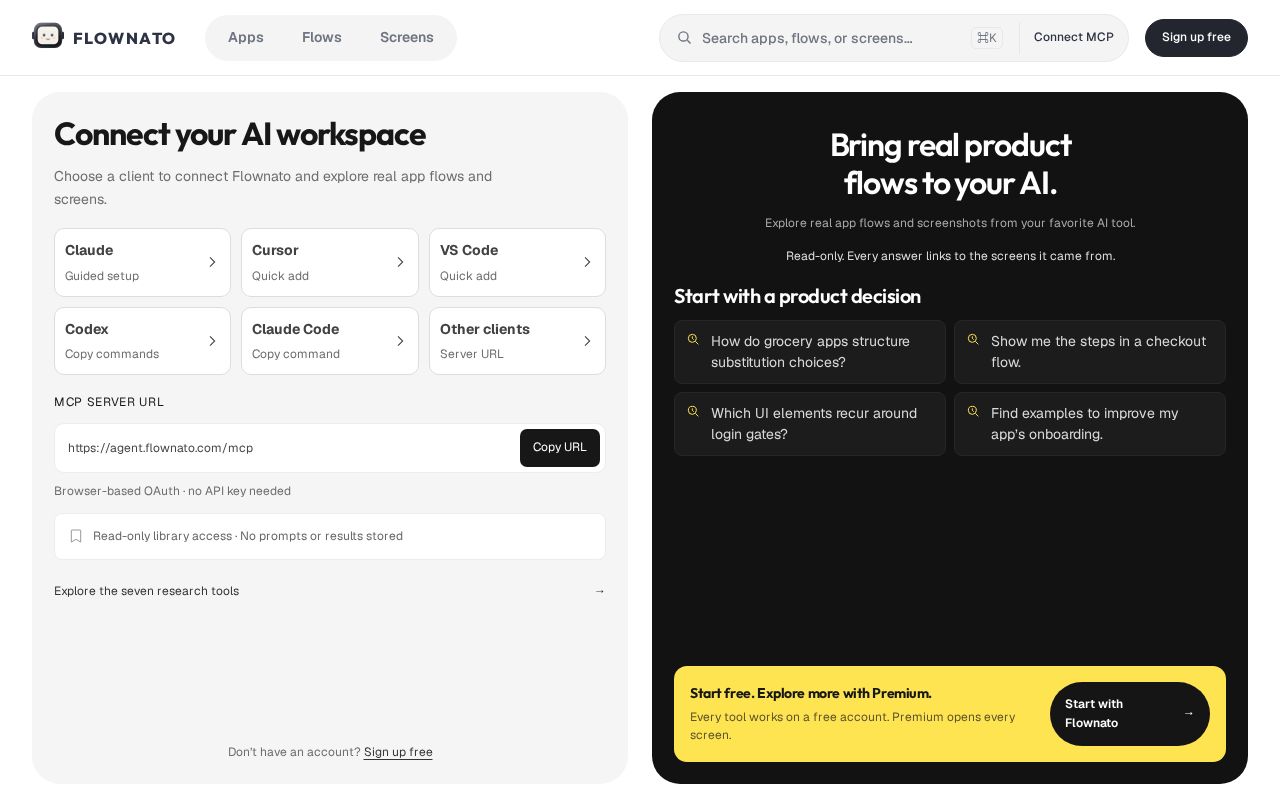The width and height of the screenshot is (1280, 800).
Task: Click the bookmark icon beside Read-only library access
Action: [76, 536]
